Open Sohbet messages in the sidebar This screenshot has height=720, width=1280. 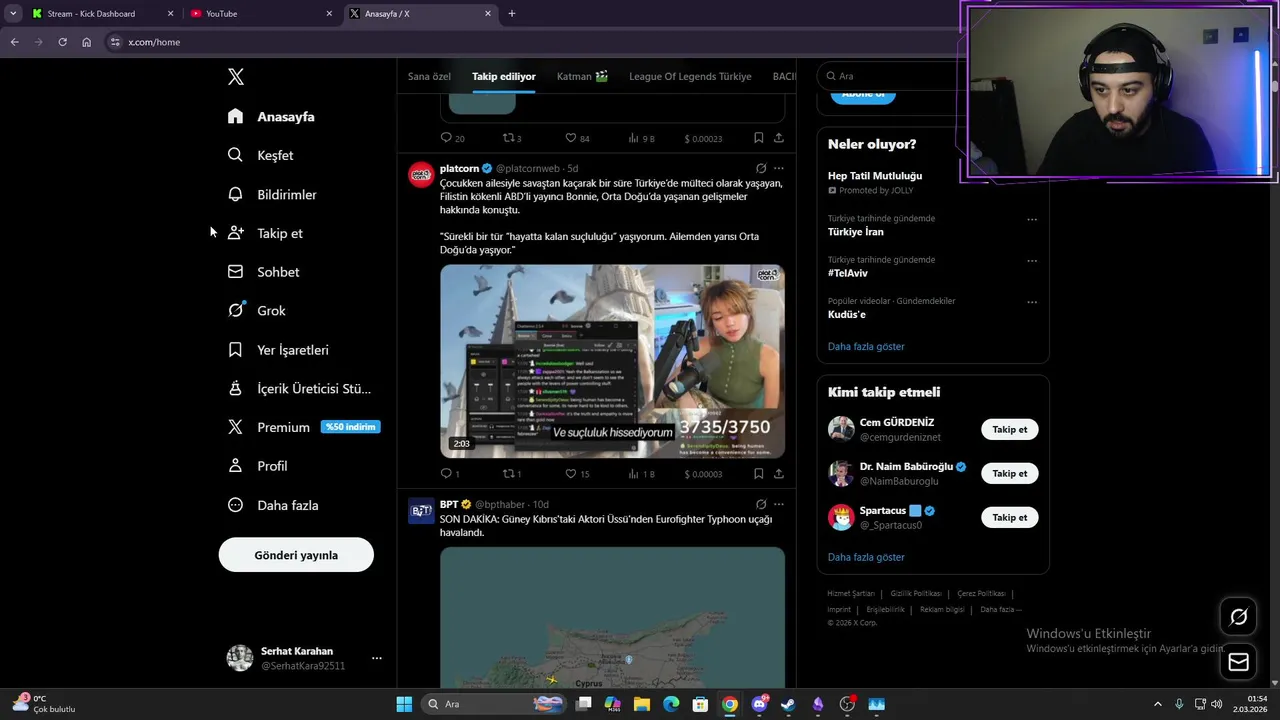click(x=263, y=272)
